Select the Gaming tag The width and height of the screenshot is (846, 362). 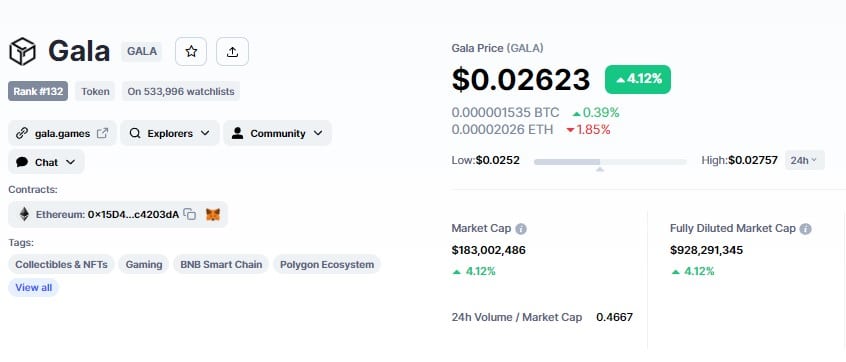pos(144,264)
